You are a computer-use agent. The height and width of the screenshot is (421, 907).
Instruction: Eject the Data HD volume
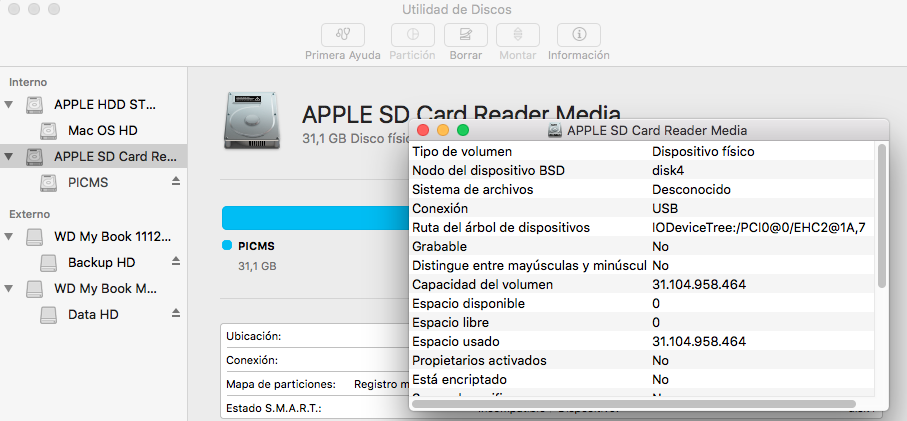[176, 314]
